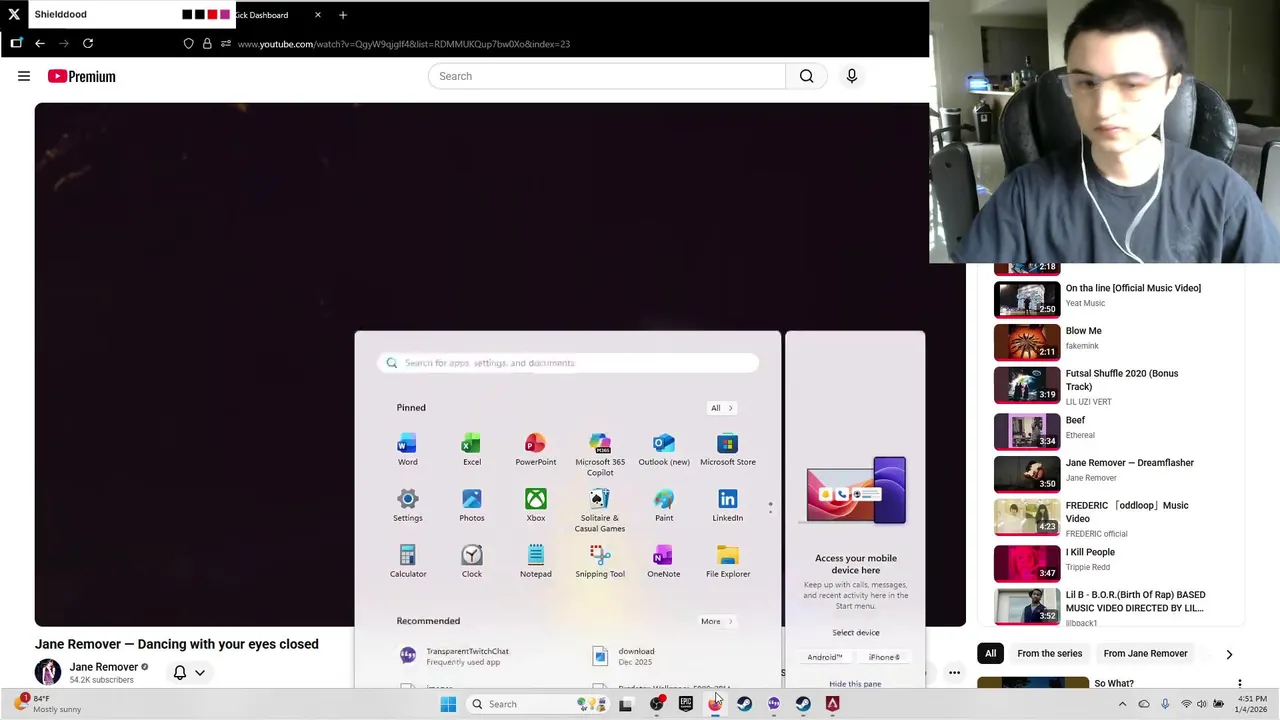Open Notepad from pinned apps
1280x720 pixels.
point(535,562)
